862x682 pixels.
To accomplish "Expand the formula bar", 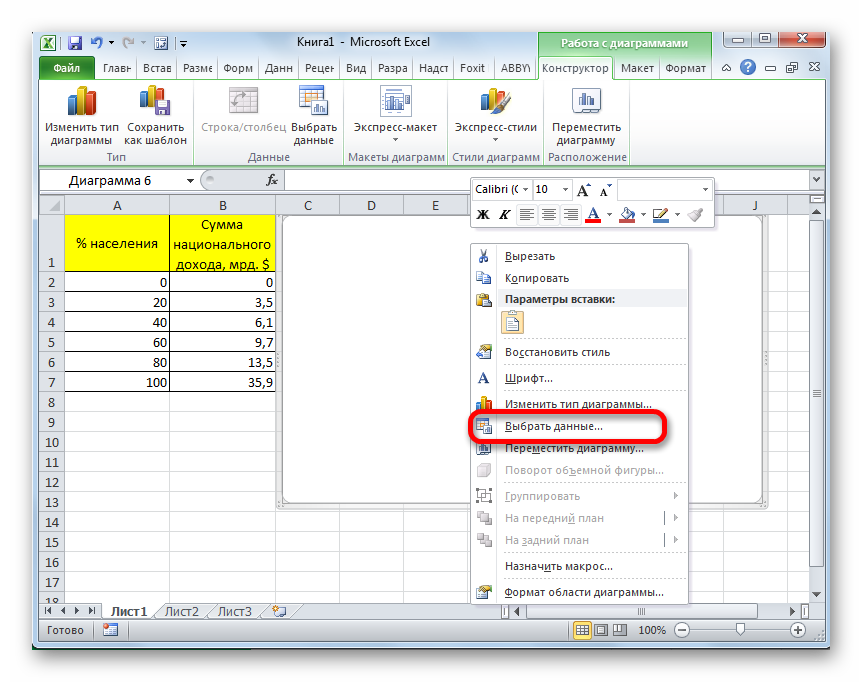I will pyautogui.click(x=816, y=179).
